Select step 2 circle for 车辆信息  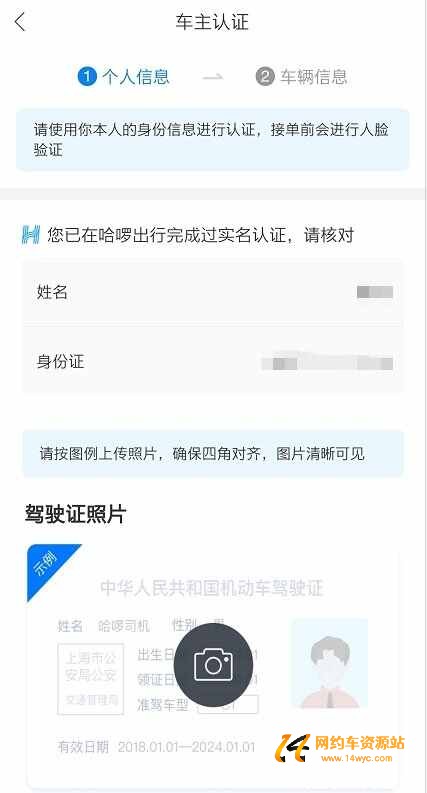click(x=265, y=77)
